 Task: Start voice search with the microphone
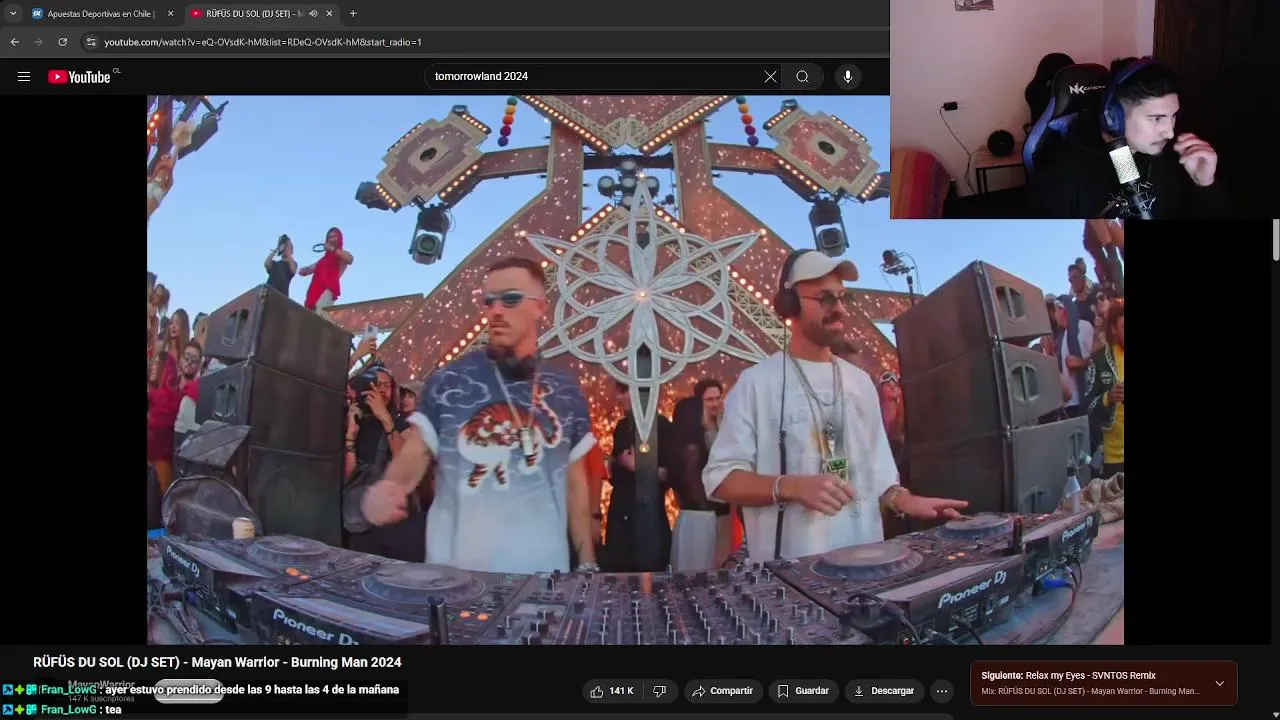pyautogui.click(x=848, y=77)
